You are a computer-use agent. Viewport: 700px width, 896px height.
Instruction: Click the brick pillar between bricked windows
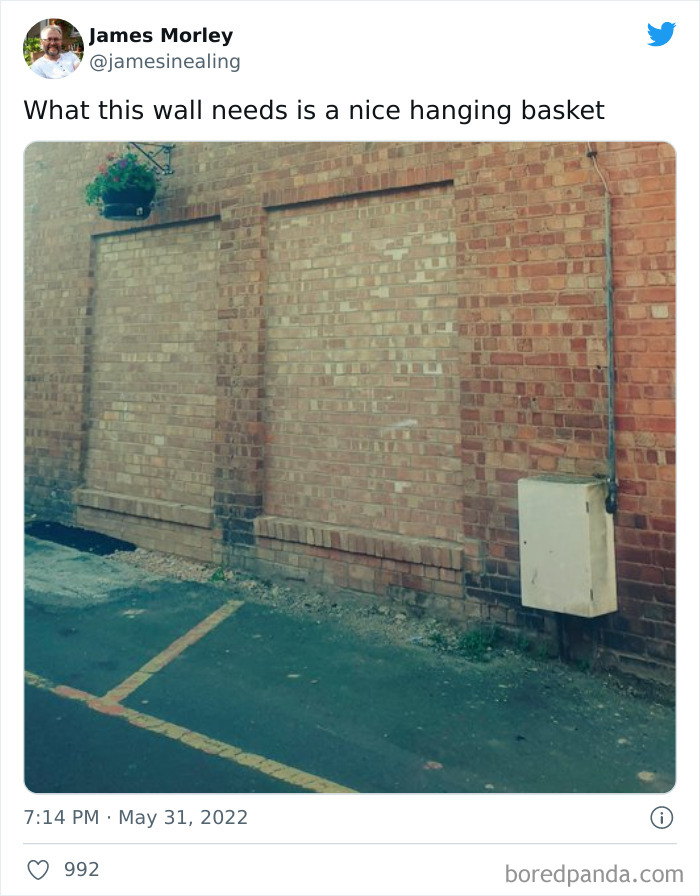(241, 366)
